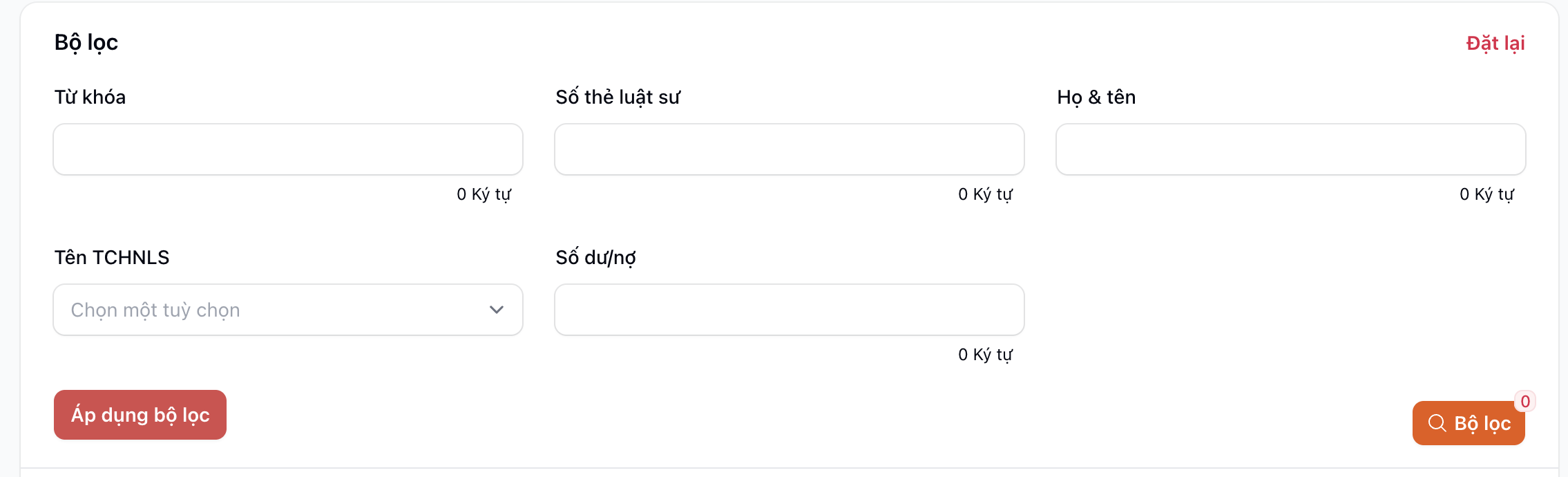This screenshot has height=477, width=1568.
Task: Click the Số dư/nợ input field
Action: [789, 310]
